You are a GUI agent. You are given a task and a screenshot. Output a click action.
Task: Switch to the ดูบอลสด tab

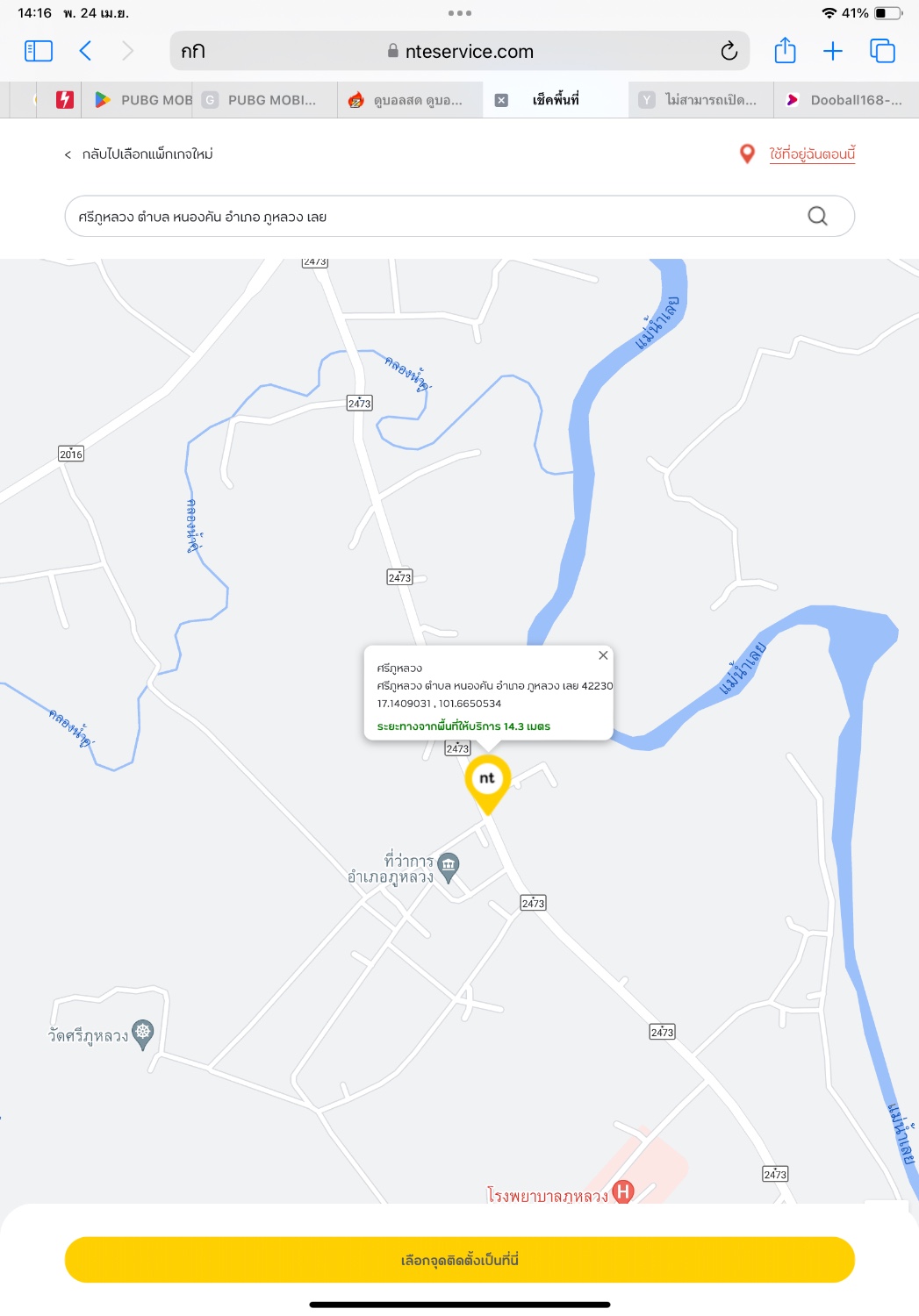click(410, 100)
